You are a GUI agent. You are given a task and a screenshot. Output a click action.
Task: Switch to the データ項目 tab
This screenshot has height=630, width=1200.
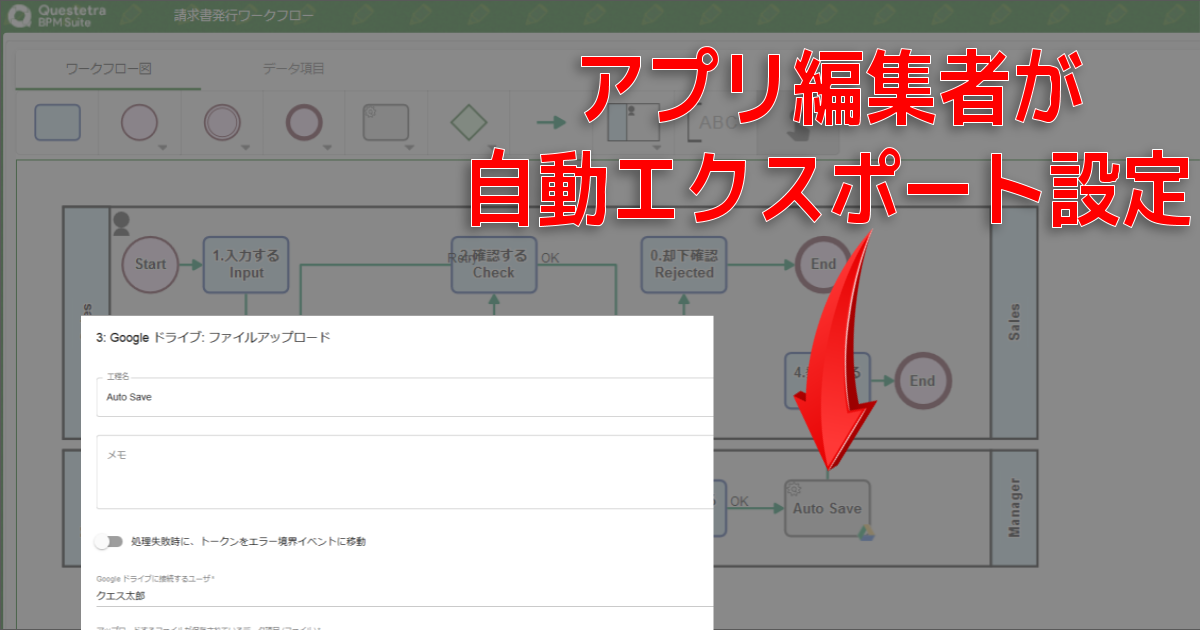[x=293, y=69]
